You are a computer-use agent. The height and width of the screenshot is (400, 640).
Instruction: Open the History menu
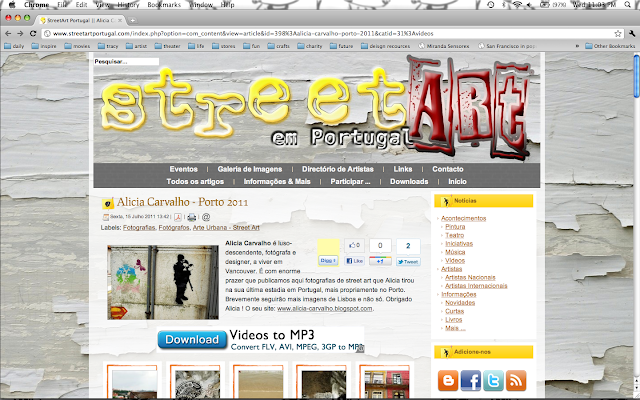point(128,4)
